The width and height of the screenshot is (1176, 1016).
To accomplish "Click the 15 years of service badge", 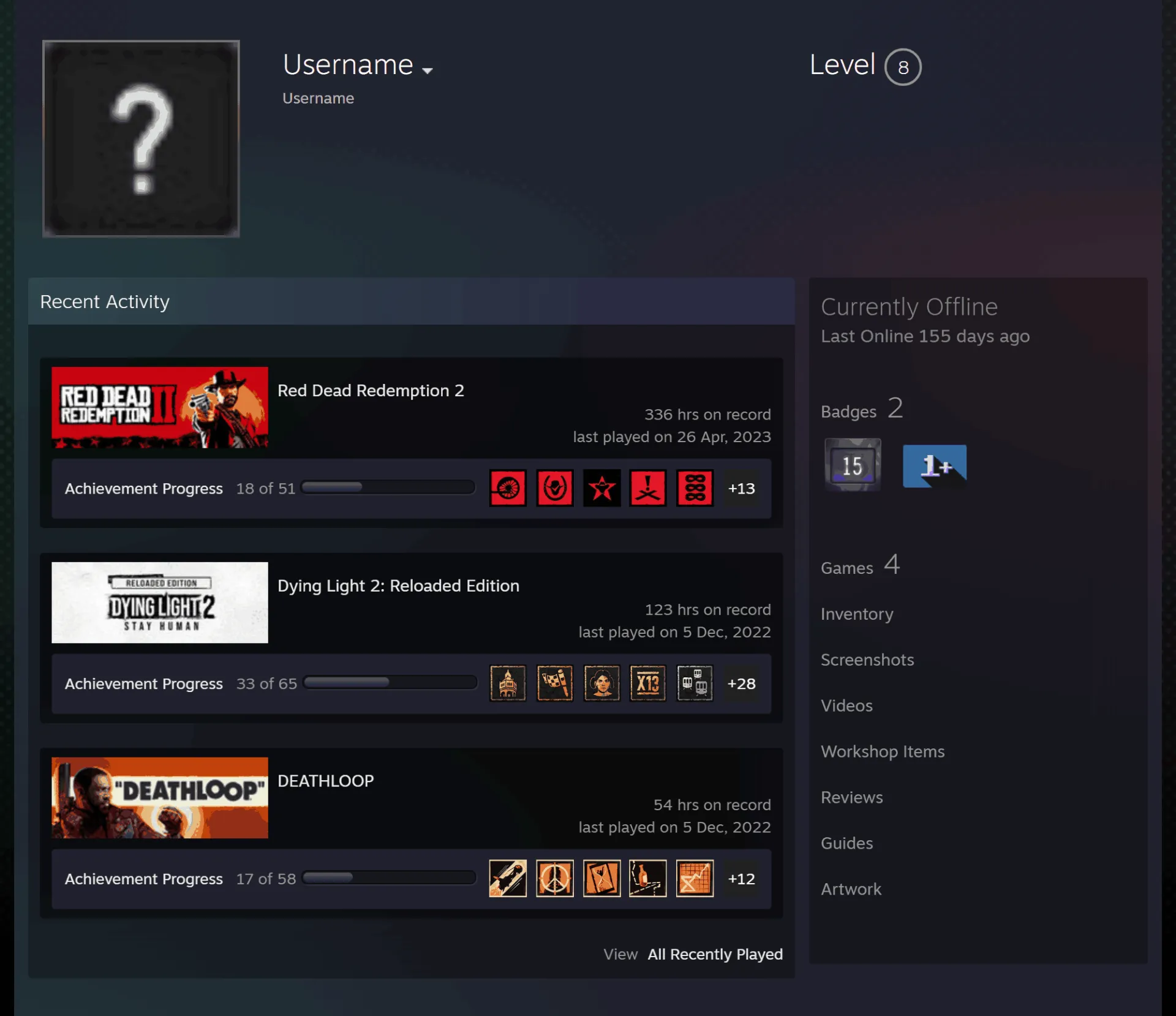I will 853,465.
